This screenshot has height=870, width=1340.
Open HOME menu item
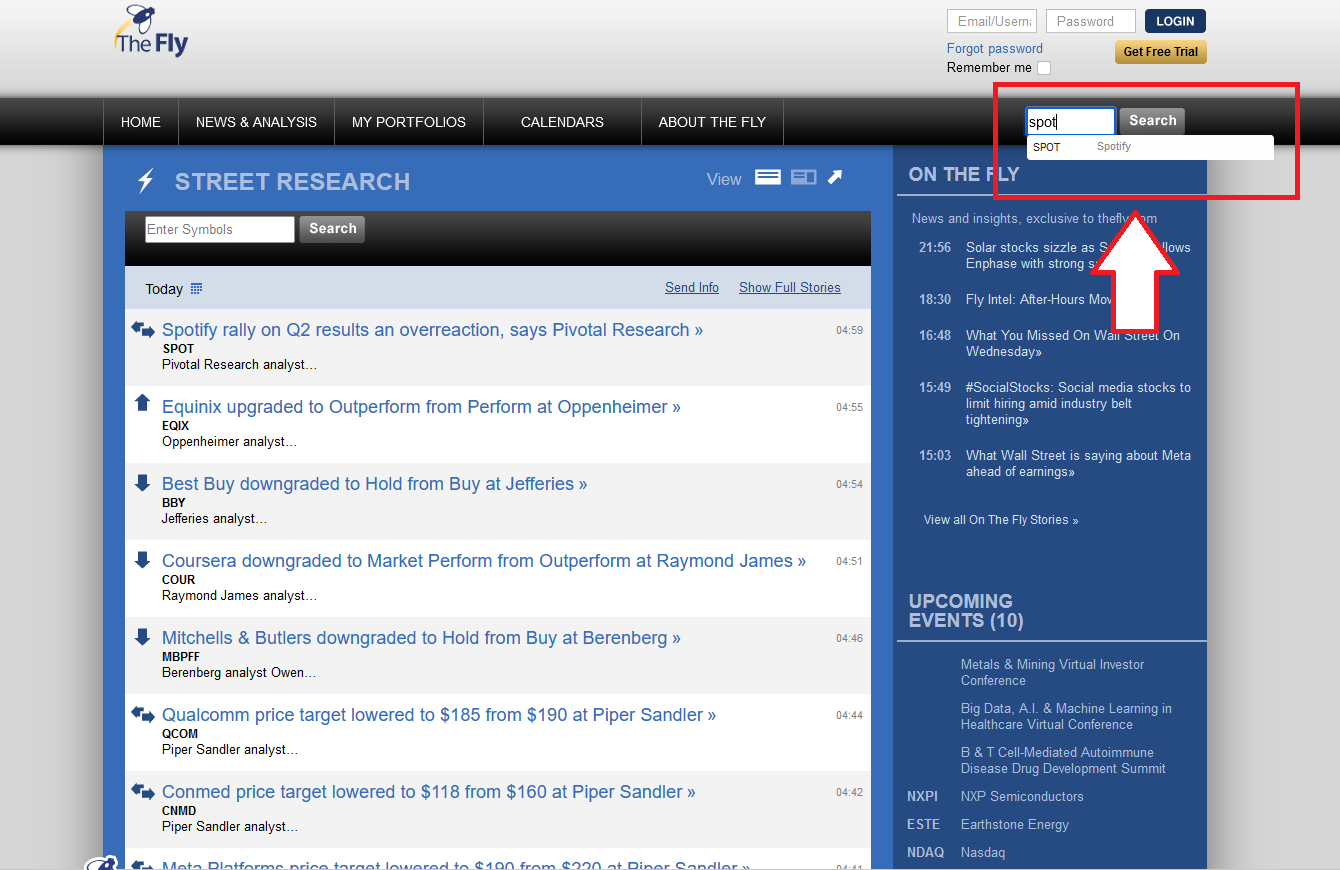click(x=141, y=122)
